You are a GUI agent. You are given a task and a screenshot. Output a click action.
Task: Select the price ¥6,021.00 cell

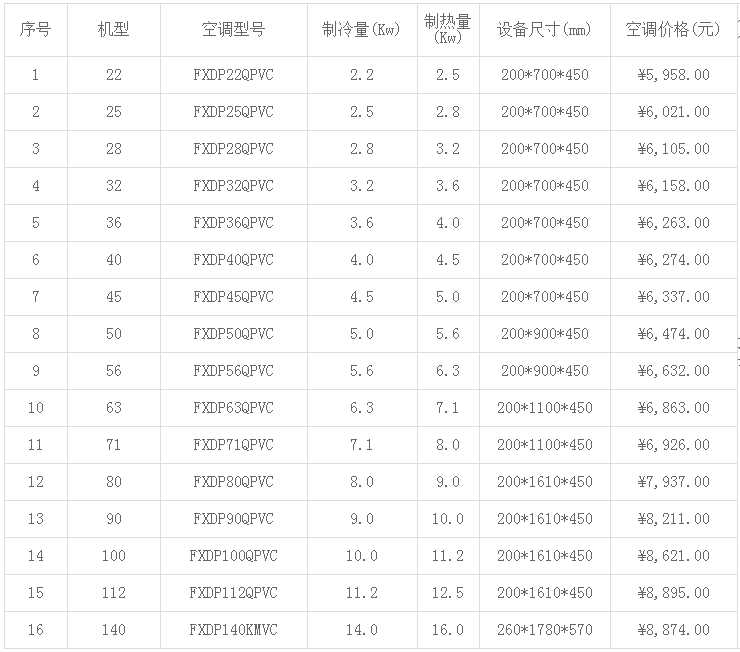point(673,112)
